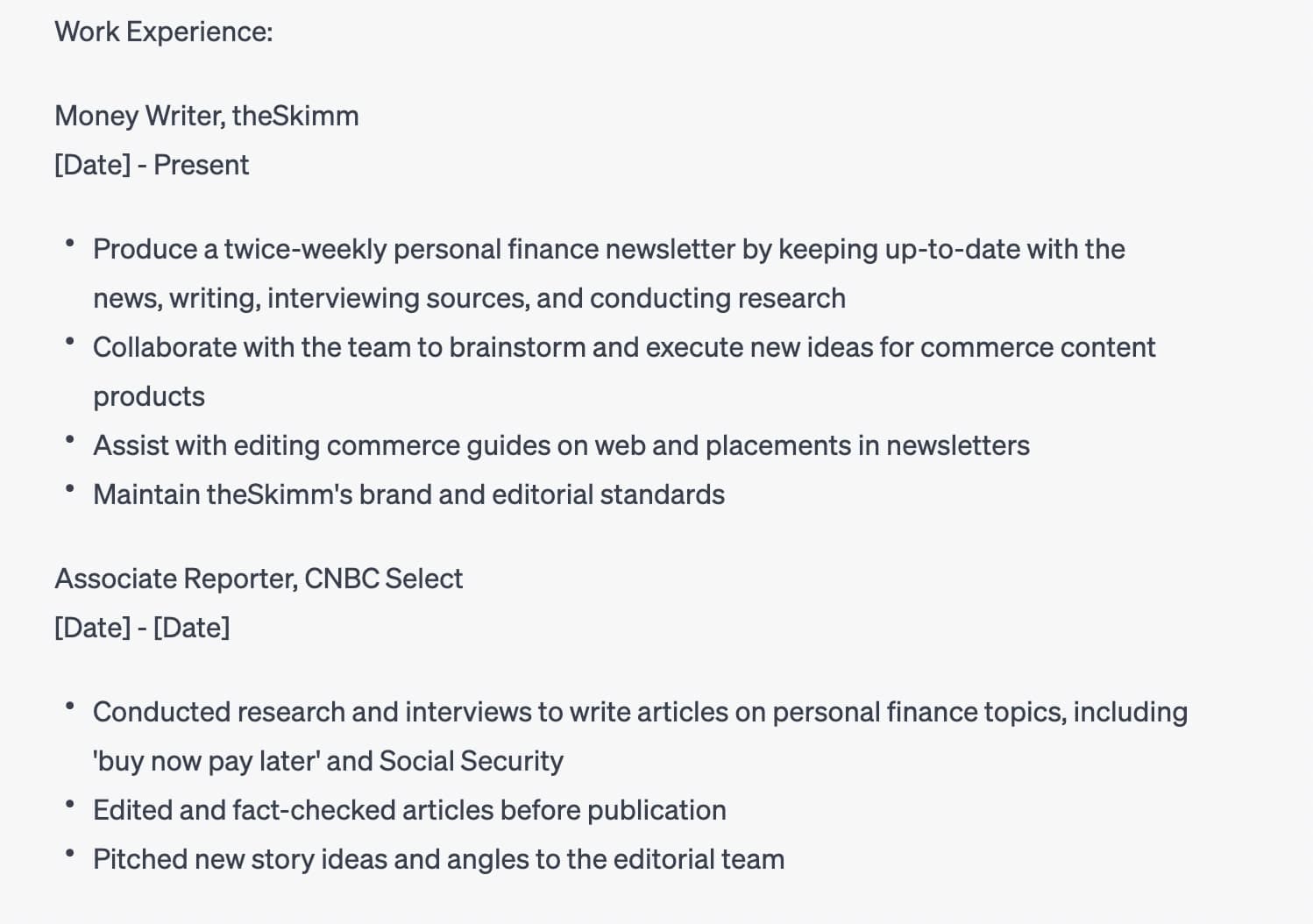1313x924 pixels.
Task: Click the Maintain theSkimm's brand line
Action: (x=408, y=495)
